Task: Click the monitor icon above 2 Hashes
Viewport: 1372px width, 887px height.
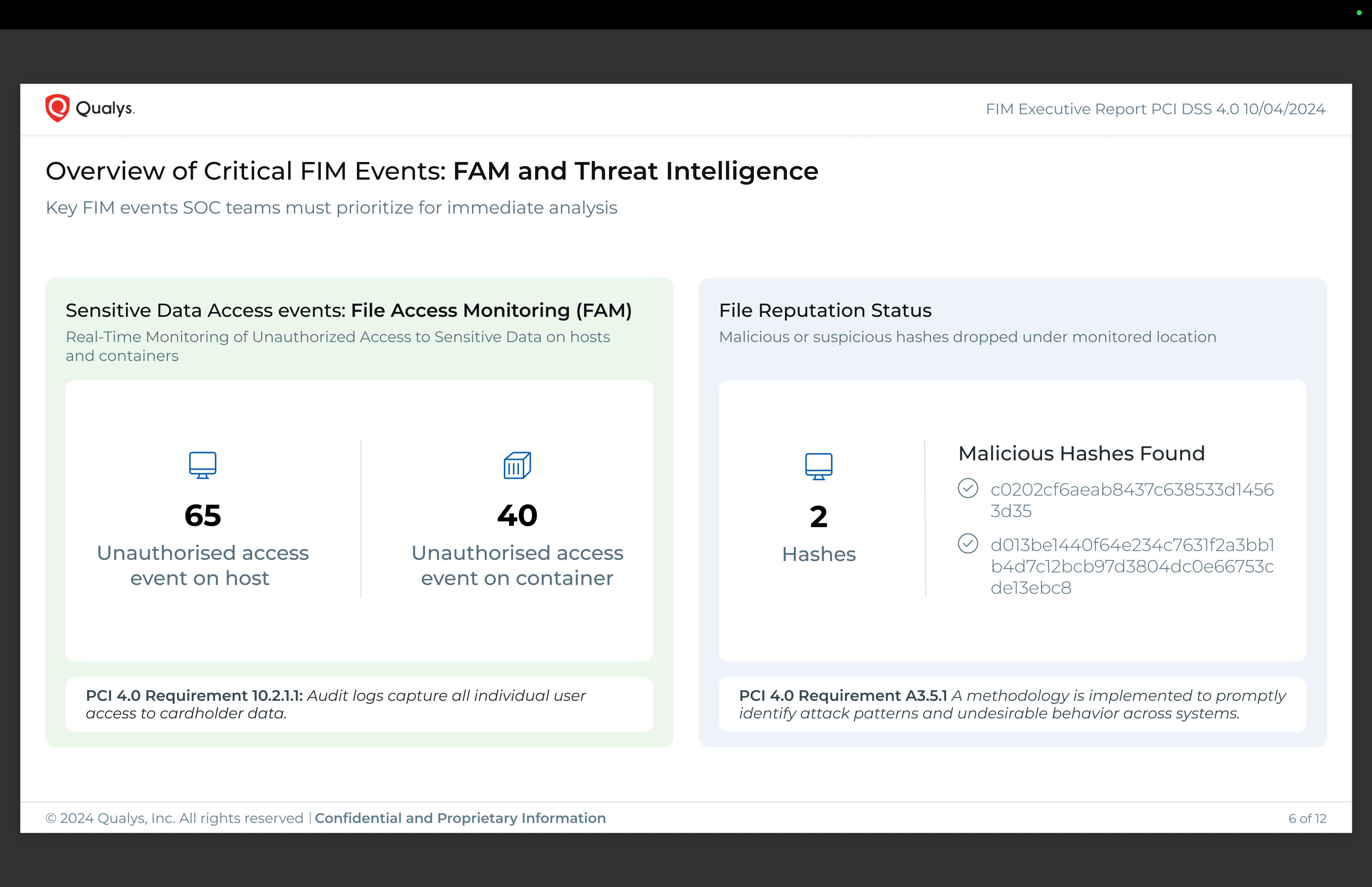Action: [818, 466]
